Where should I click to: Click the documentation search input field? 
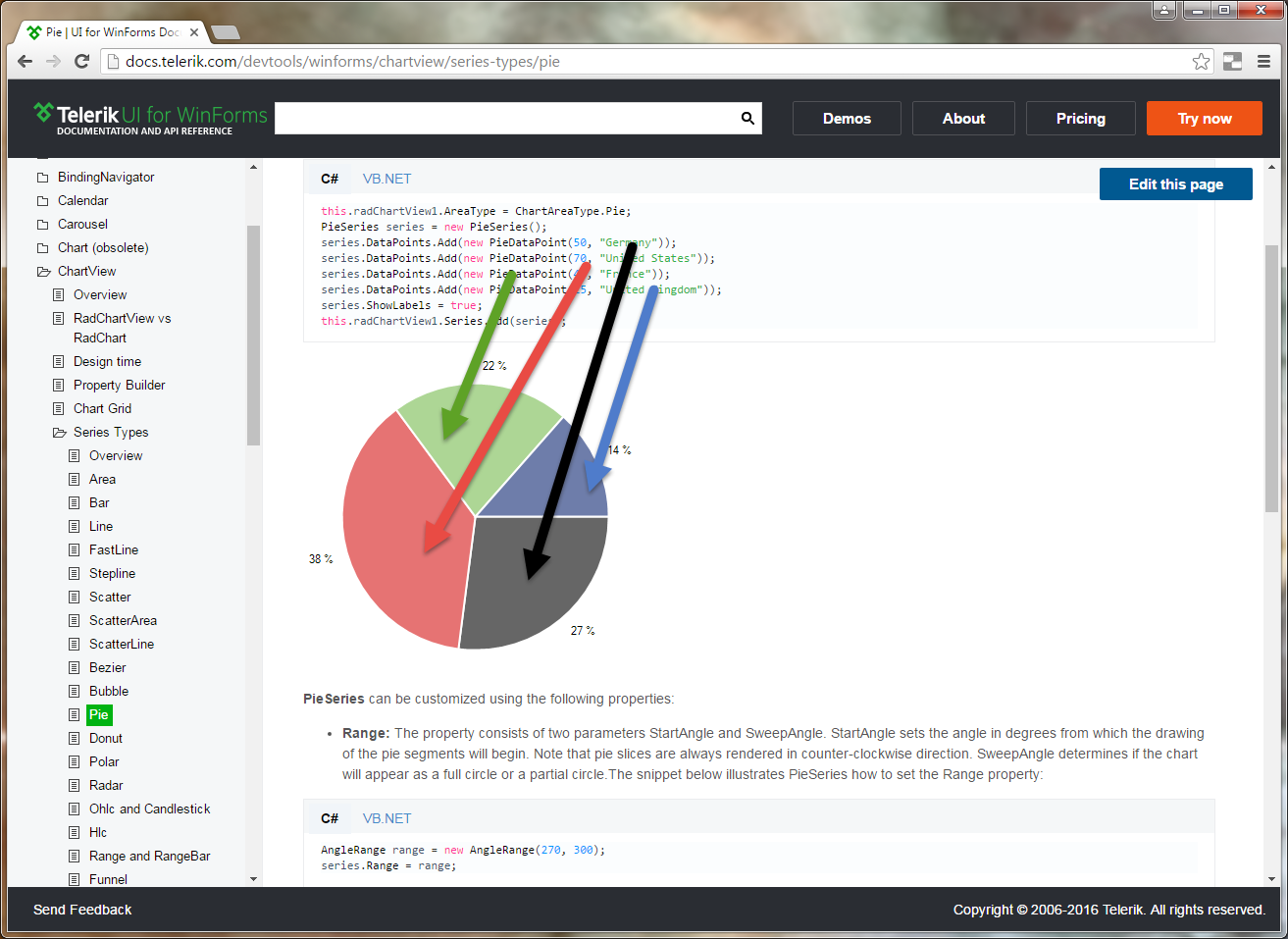click(x=506, y=119)
